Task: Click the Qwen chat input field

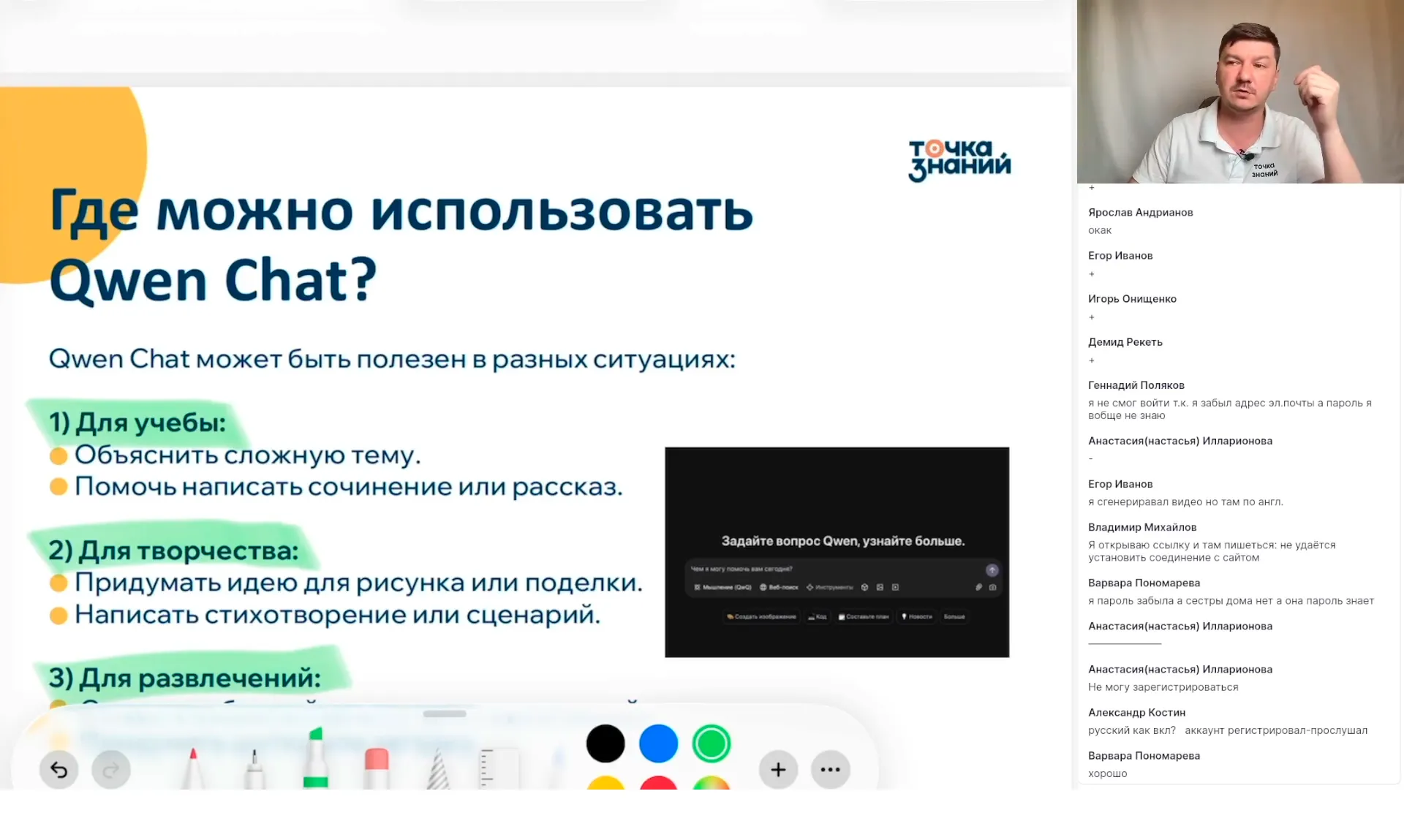Action: coord(768,569)
